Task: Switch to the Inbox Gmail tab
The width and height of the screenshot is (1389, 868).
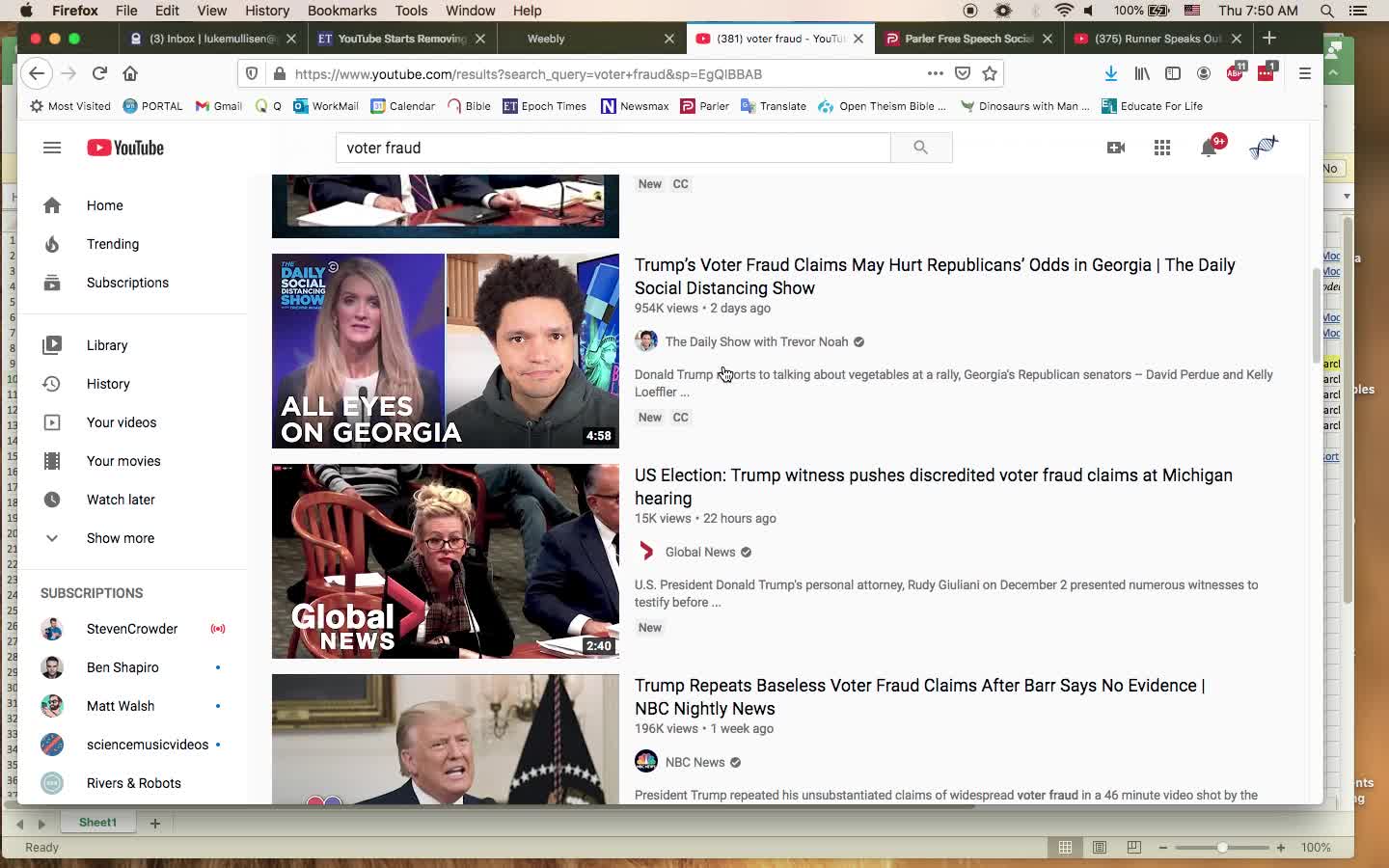Action: 214,39
